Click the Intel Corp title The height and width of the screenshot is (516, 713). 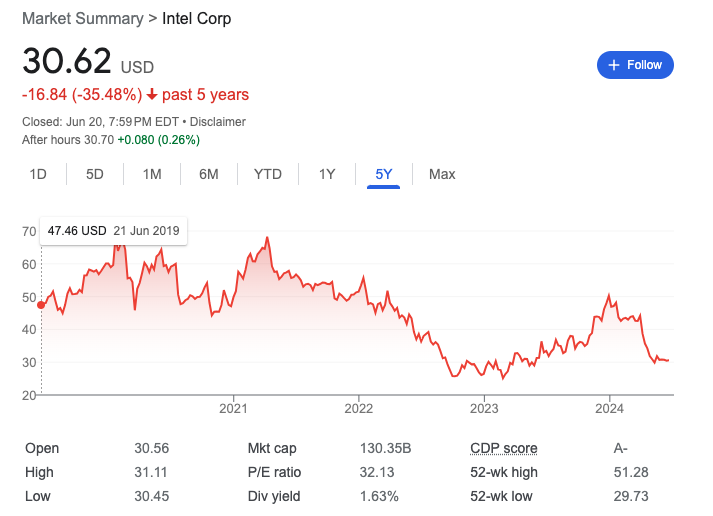196,19
